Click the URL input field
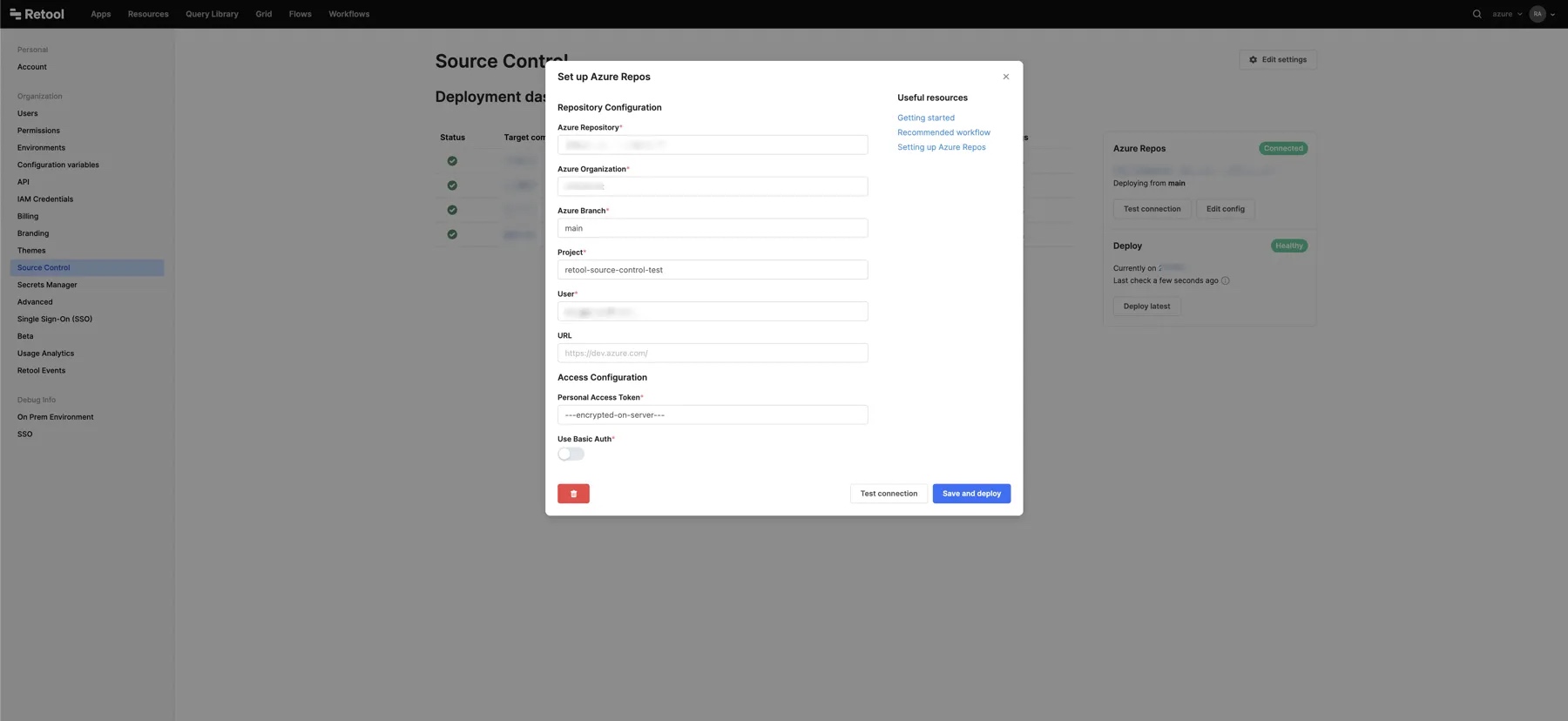 coord(713,353)
